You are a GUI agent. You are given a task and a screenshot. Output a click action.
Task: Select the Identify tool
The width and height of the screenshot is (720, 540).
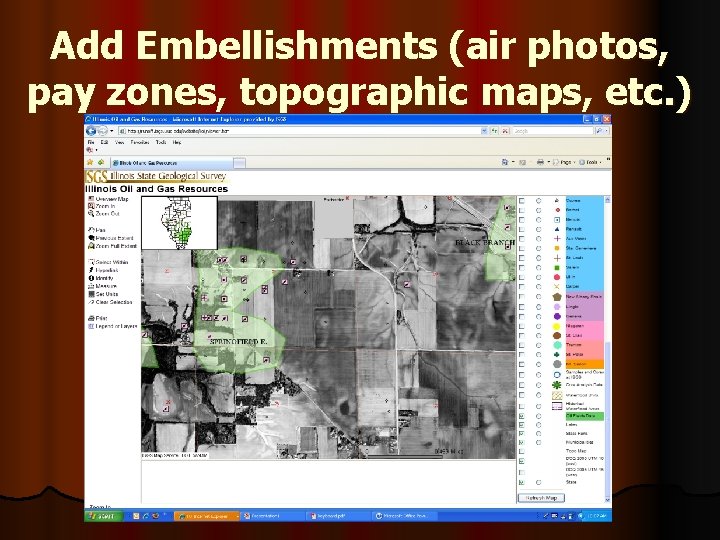[x=101, y=278]
